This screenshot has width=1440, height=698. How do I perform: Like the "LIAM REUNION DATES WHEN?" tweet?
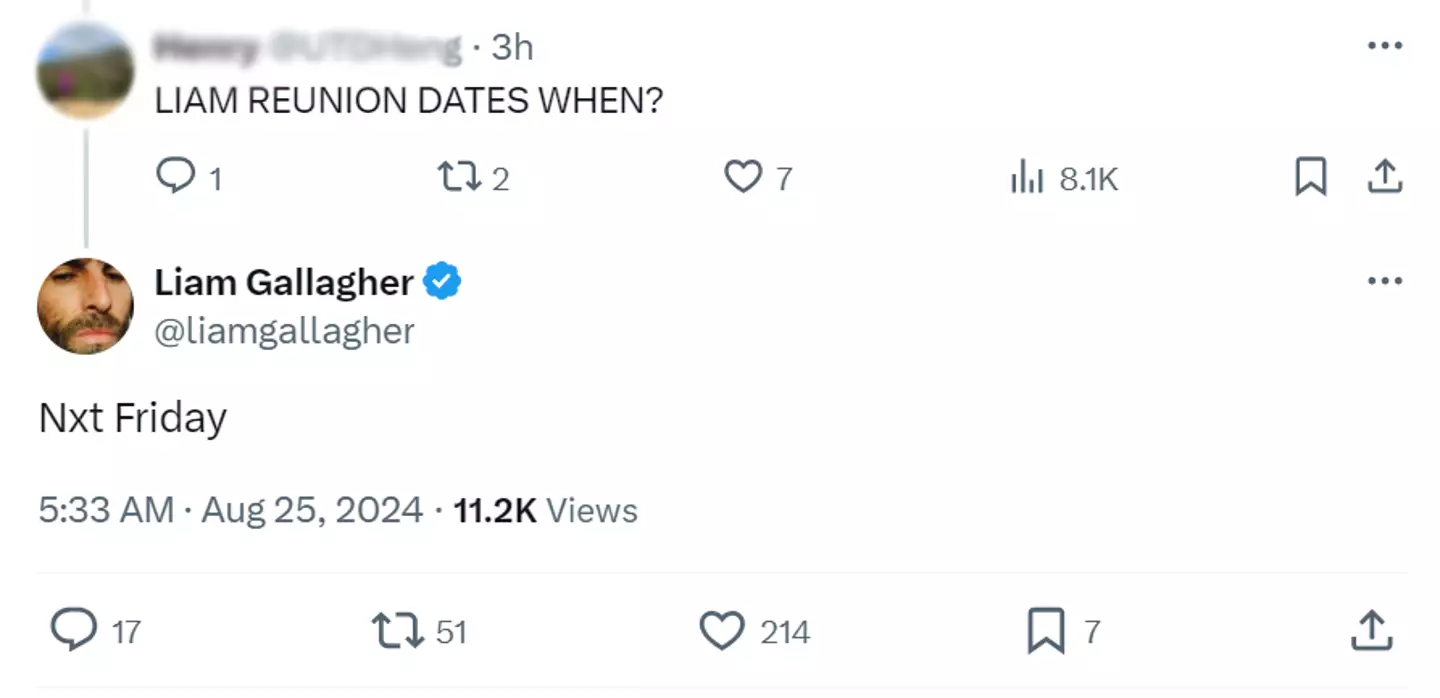(x=742, y=177)
